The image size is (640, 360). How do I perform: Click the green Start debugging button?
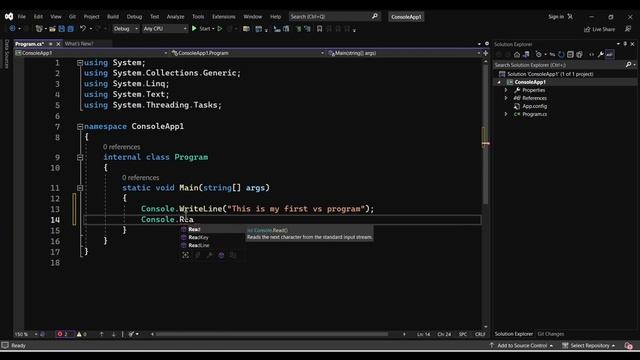click(x=194, y=29)
